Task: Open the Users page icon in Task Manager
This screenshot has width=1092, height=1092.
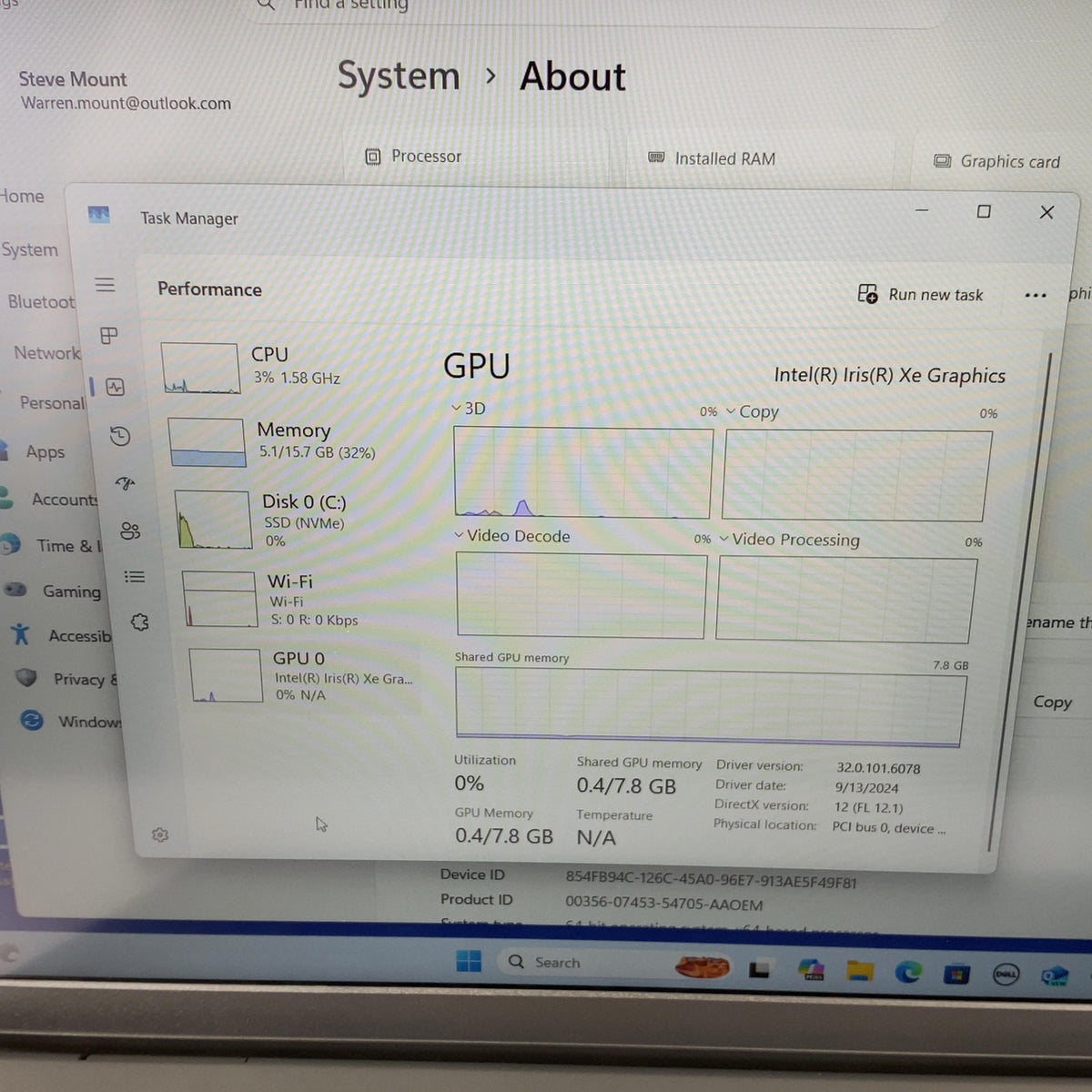Action: click(x=130, y=531)
